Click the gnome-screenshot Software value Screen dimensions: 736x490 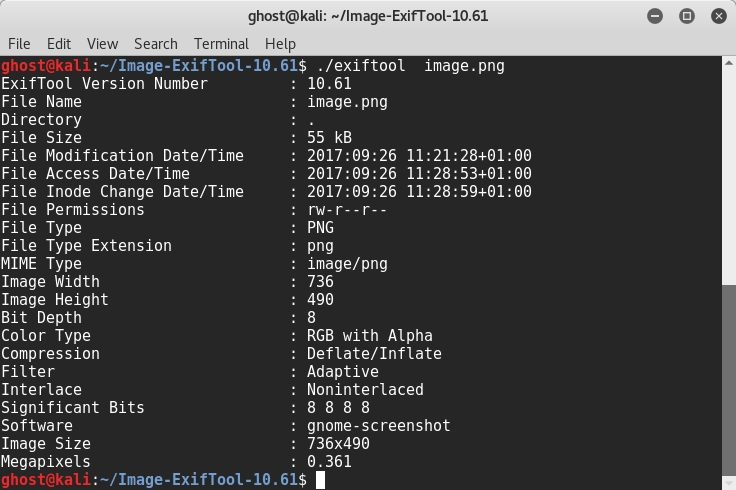click(x=378, y=426)
